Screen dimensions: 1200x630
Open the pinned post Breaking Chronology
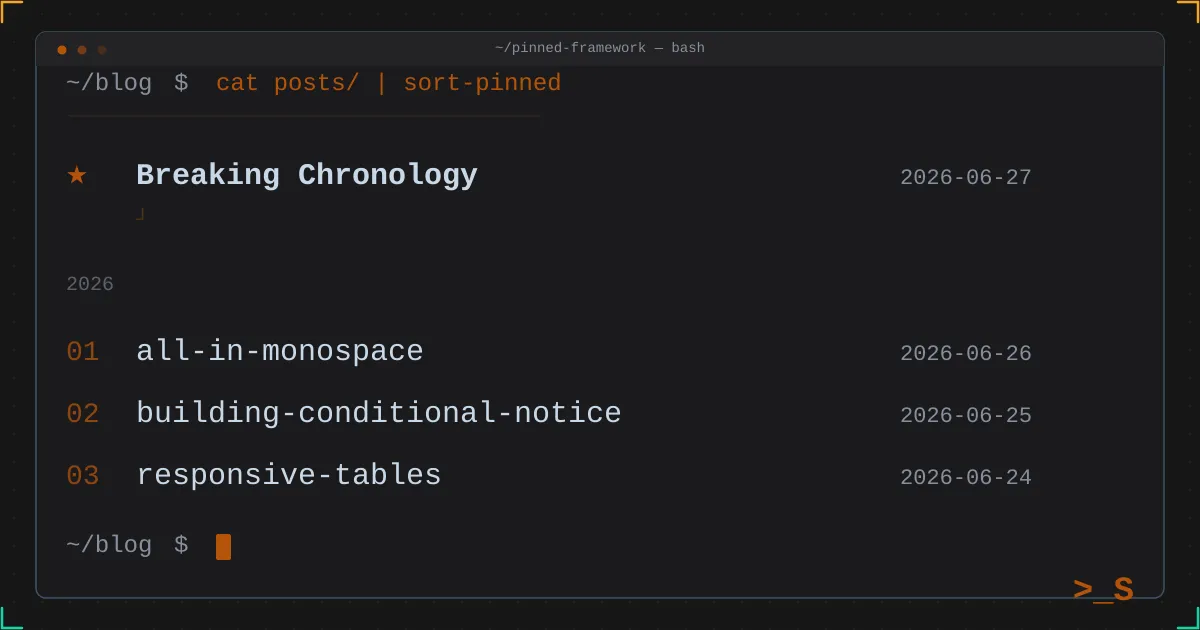click(307, 176)
